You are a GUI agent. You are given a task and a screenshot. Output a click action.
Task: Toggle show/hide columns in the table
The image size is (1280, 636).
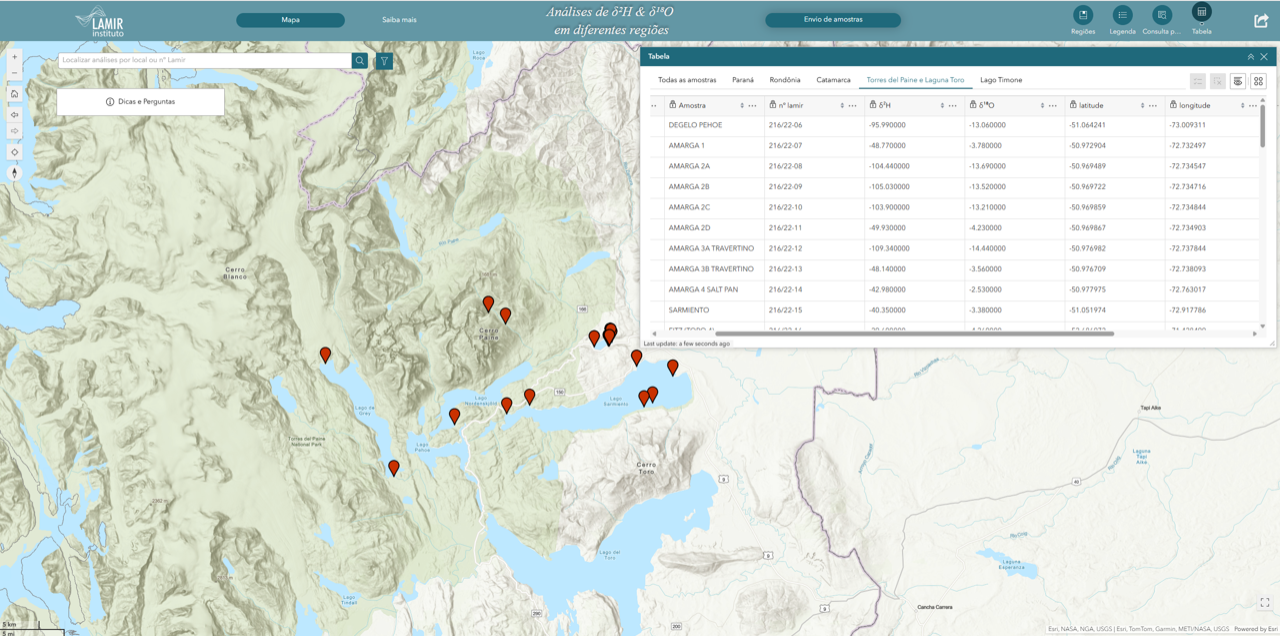(x=1238, y=81)
